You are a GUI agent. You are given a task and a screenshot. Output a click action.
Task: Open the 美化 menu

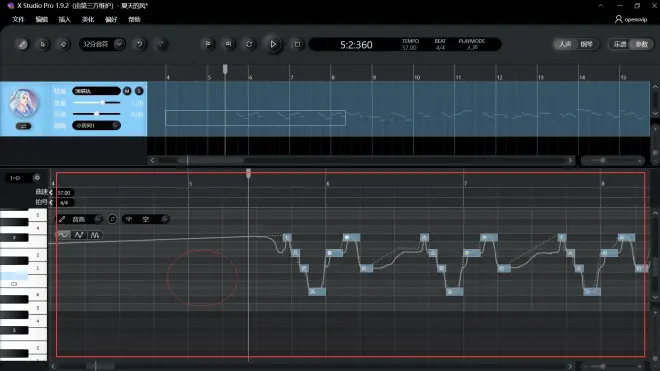pyautogui.click(x=88, y=19)
